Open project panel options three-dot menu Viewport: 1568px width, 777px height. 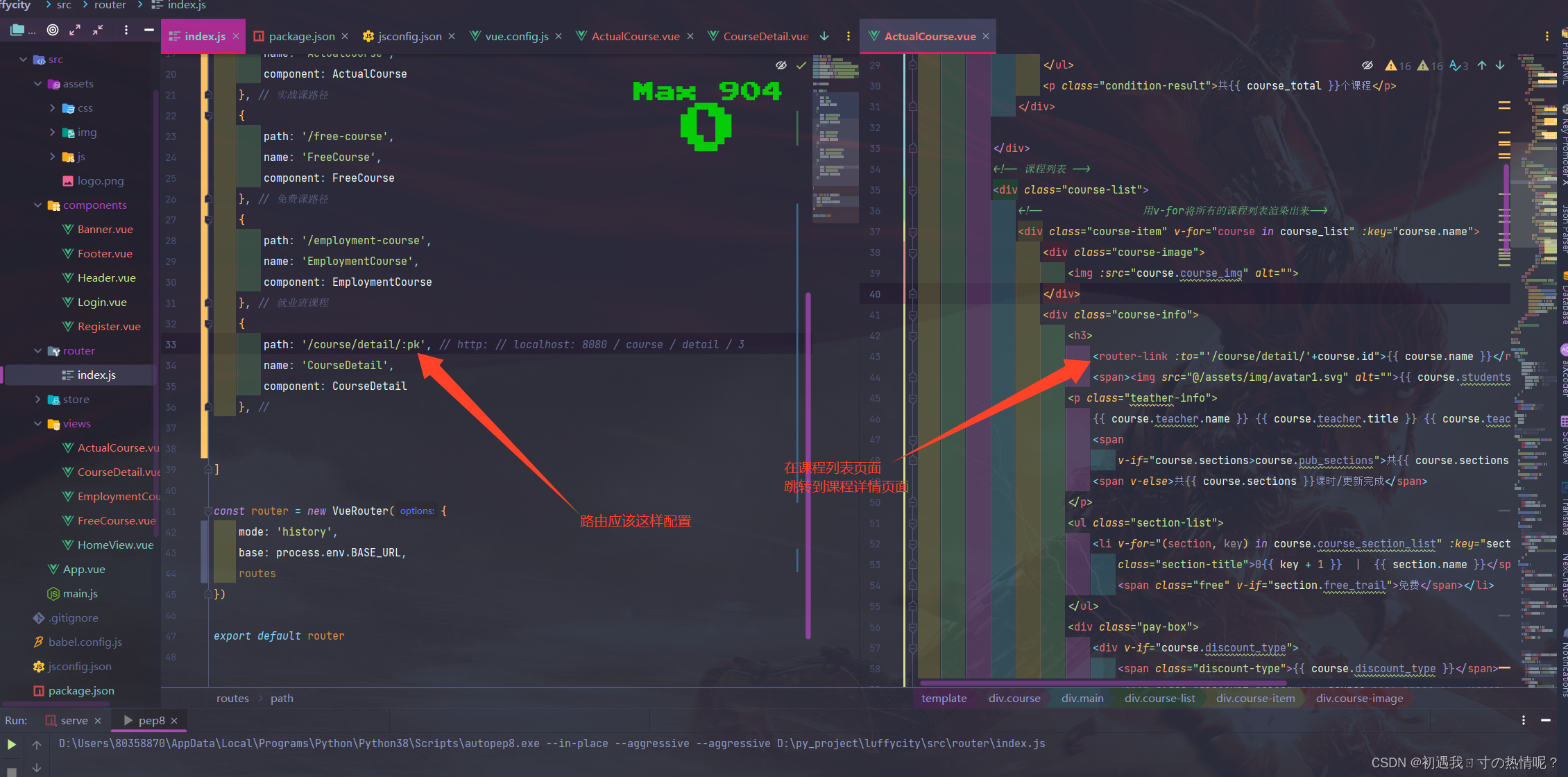pos(126,30)
